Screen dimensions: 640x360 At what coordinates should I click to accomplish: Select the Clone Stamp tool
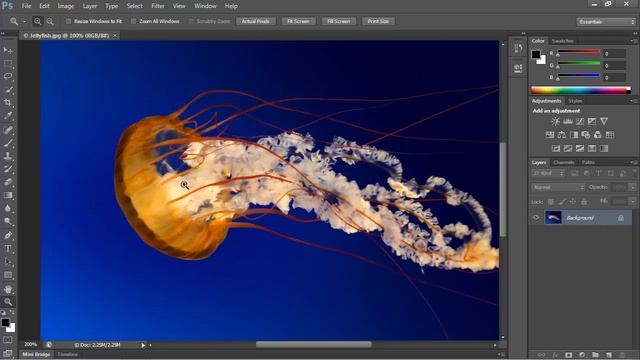pyautogui.click(x=8, y=156)
